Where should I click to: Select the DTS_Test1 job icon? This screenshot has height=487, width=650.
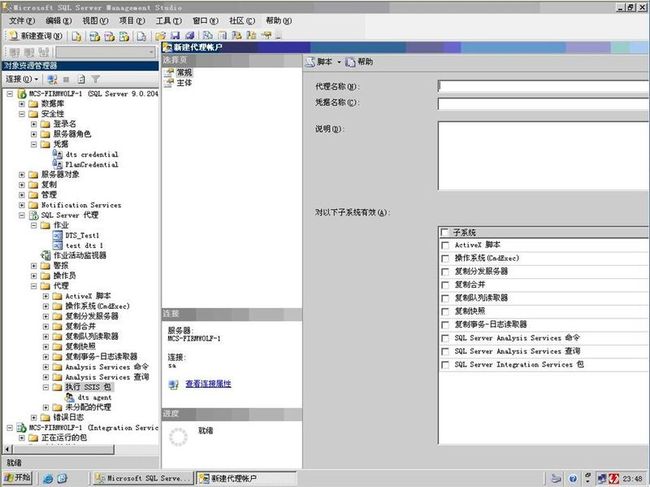(x=58, y=235)
